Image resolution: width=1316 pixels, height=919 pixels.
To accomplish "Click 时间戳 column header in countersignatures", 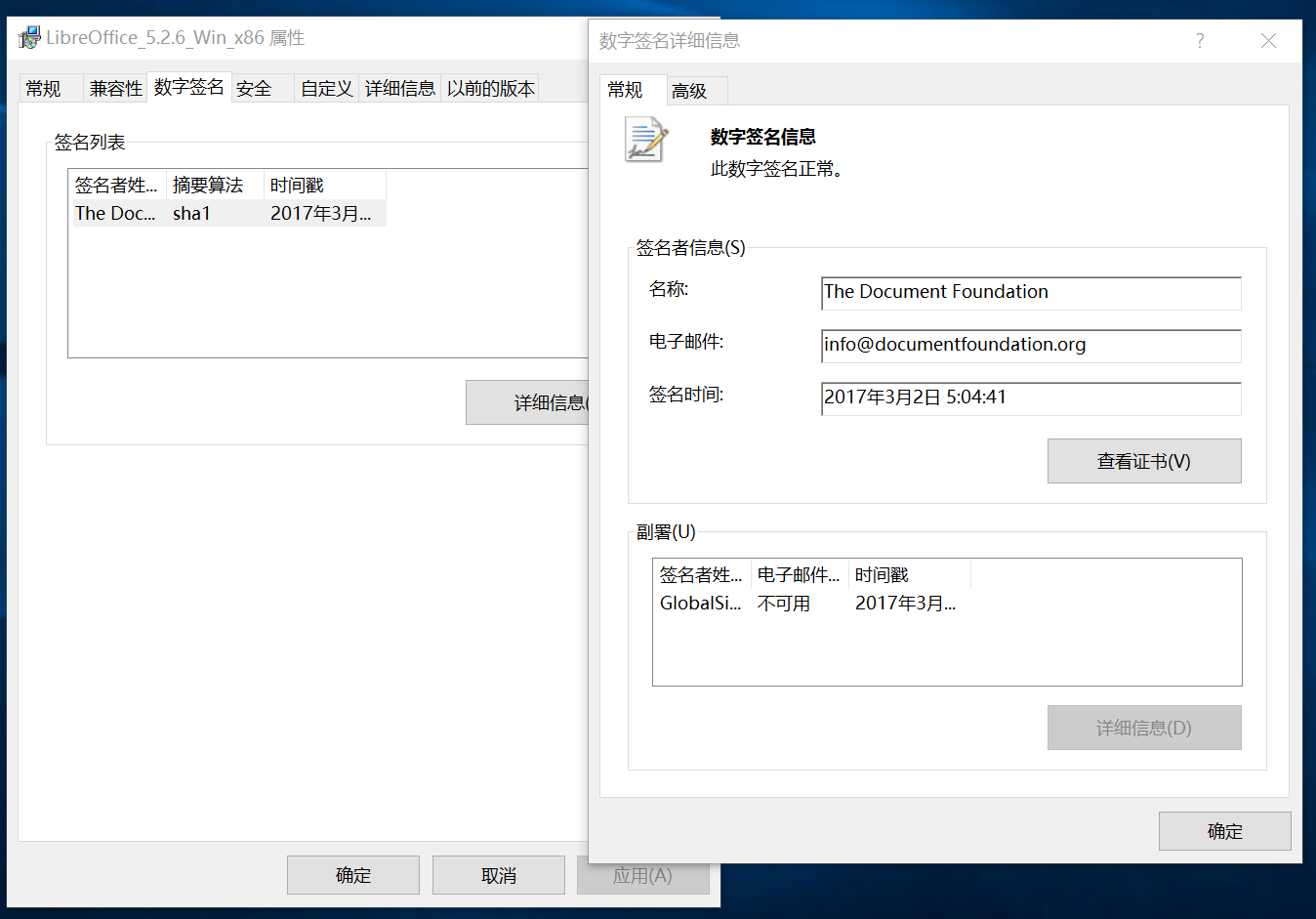I will pyautogui.click(x=910, y=574).
